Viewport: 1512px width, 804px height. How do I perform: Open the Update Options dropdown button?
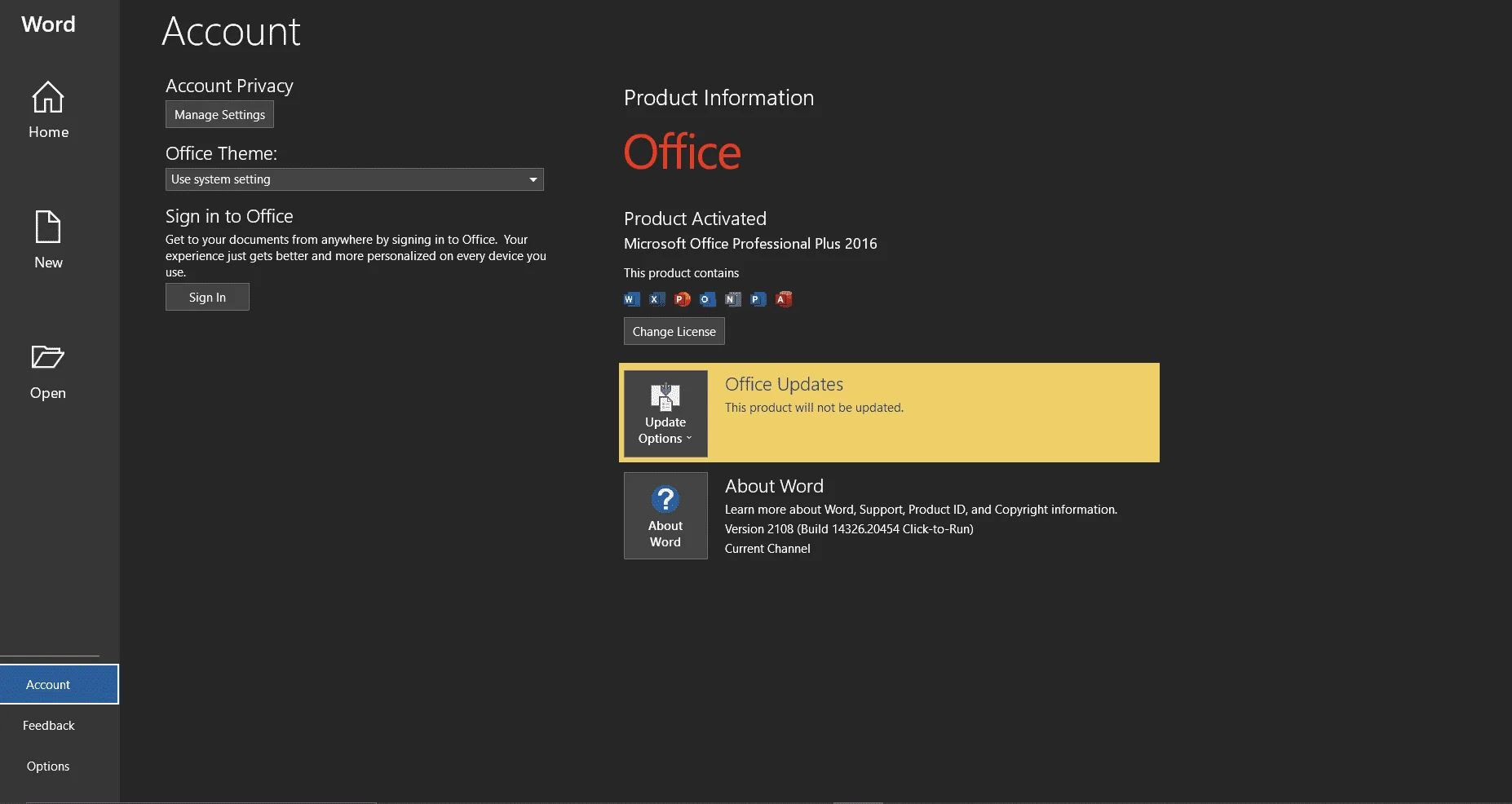[665, 413]
